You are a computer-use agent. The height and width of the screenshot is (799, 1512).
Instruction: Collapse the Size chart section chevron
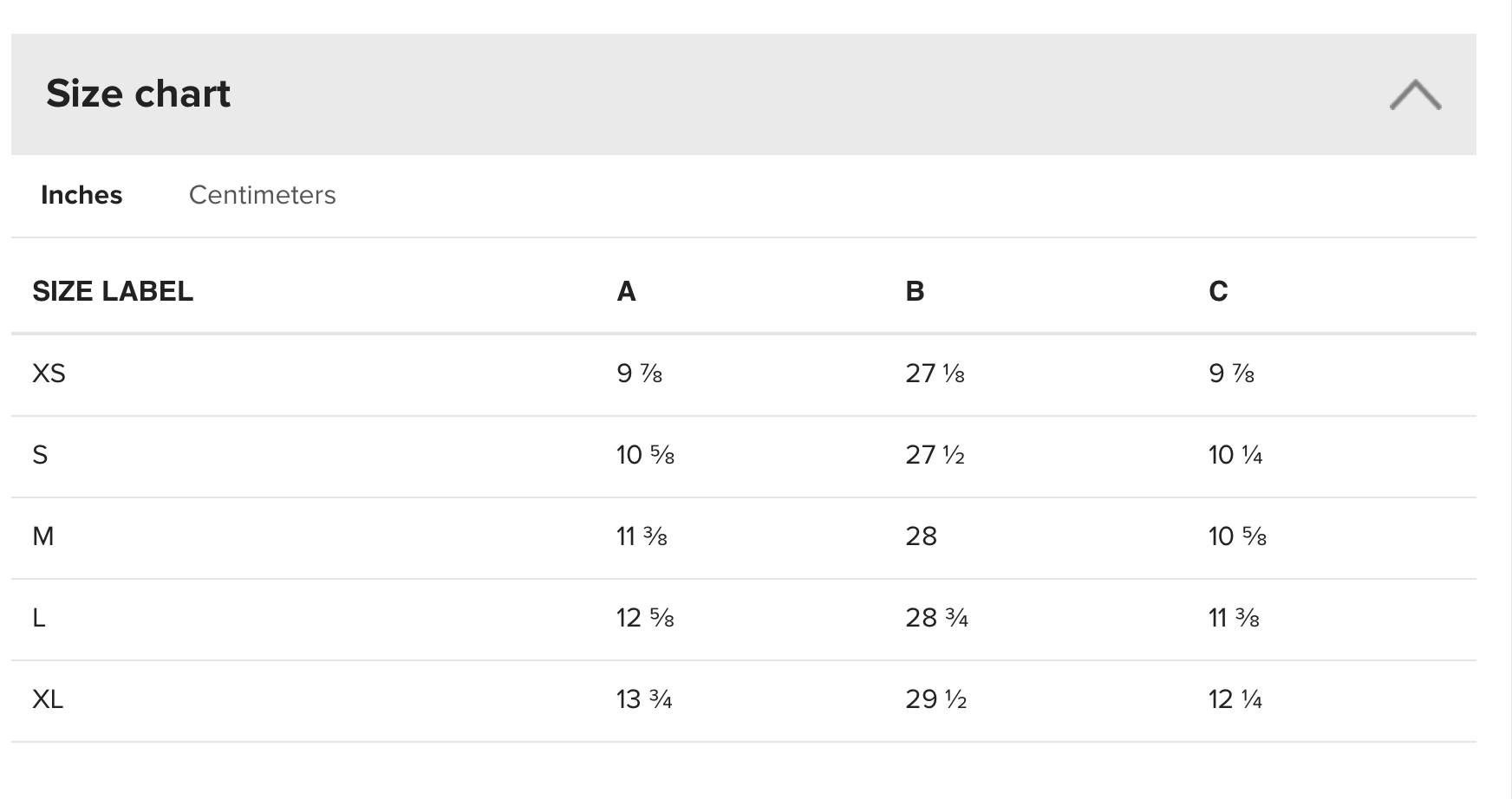tap(1415, 94)
